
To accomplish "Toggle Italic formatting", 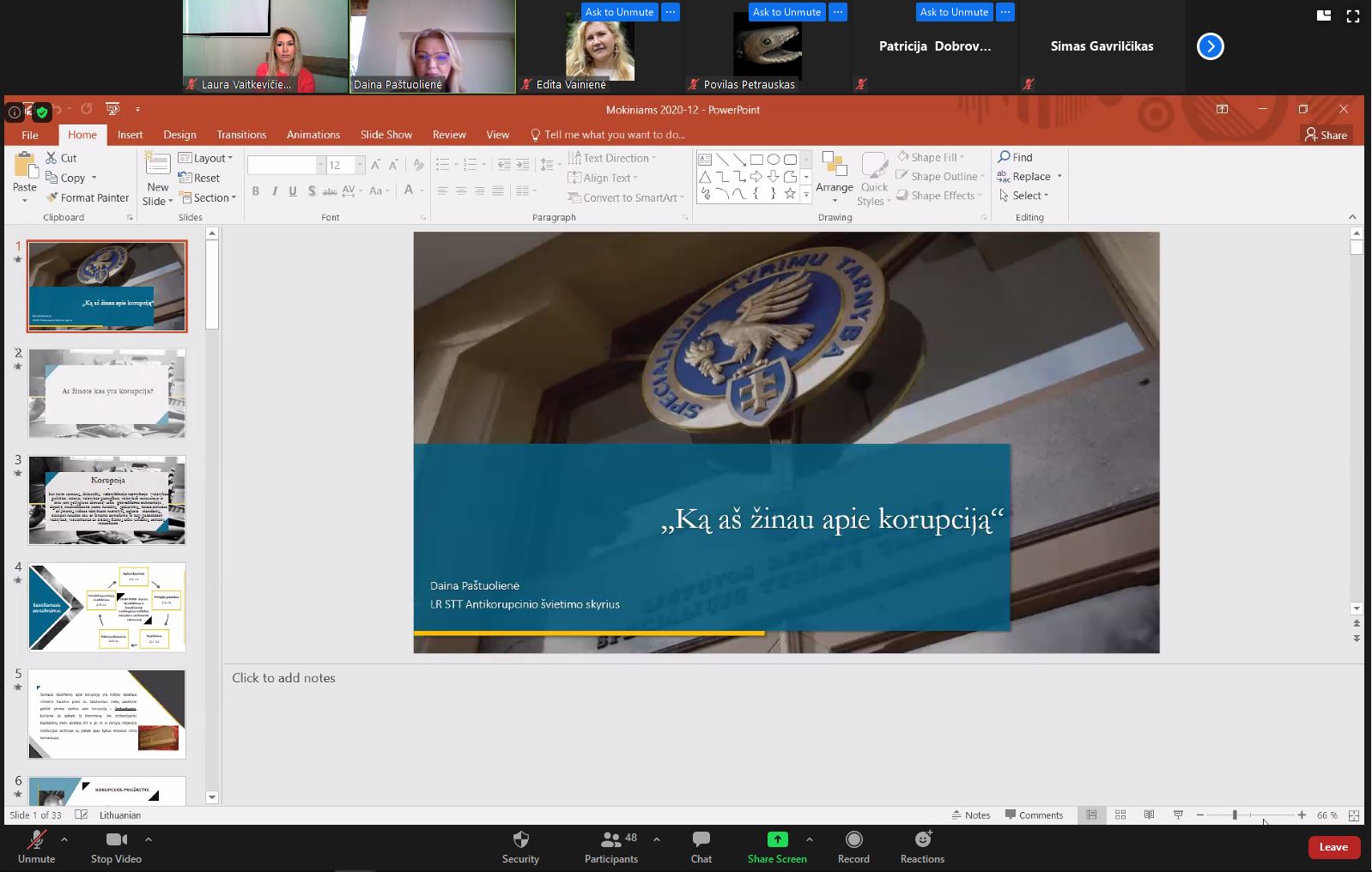I will [x=275, y=191].
